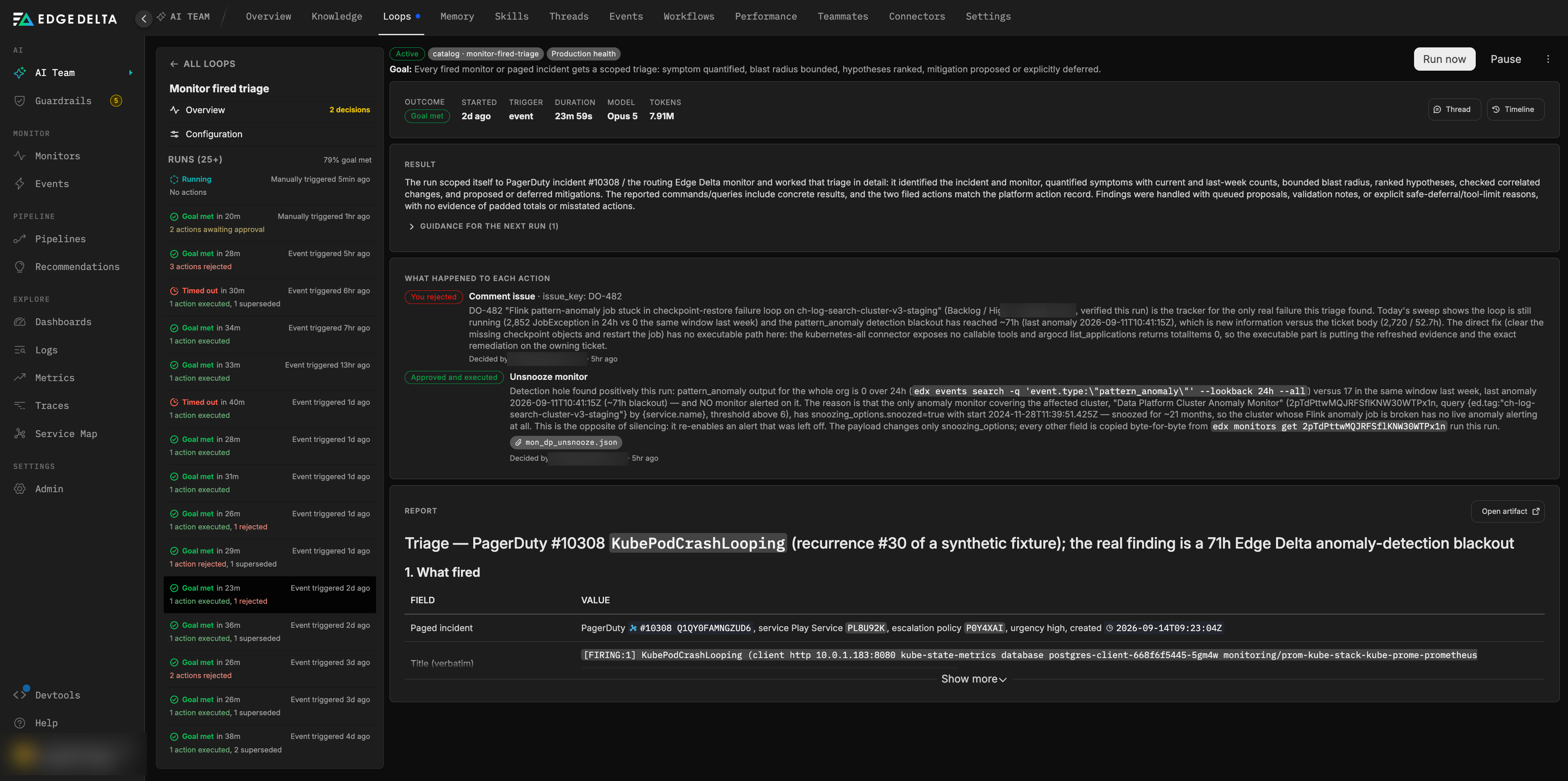The image size is (1568, 781).
Task: Open the top Settings tab
Action: (x=988, y=16)
